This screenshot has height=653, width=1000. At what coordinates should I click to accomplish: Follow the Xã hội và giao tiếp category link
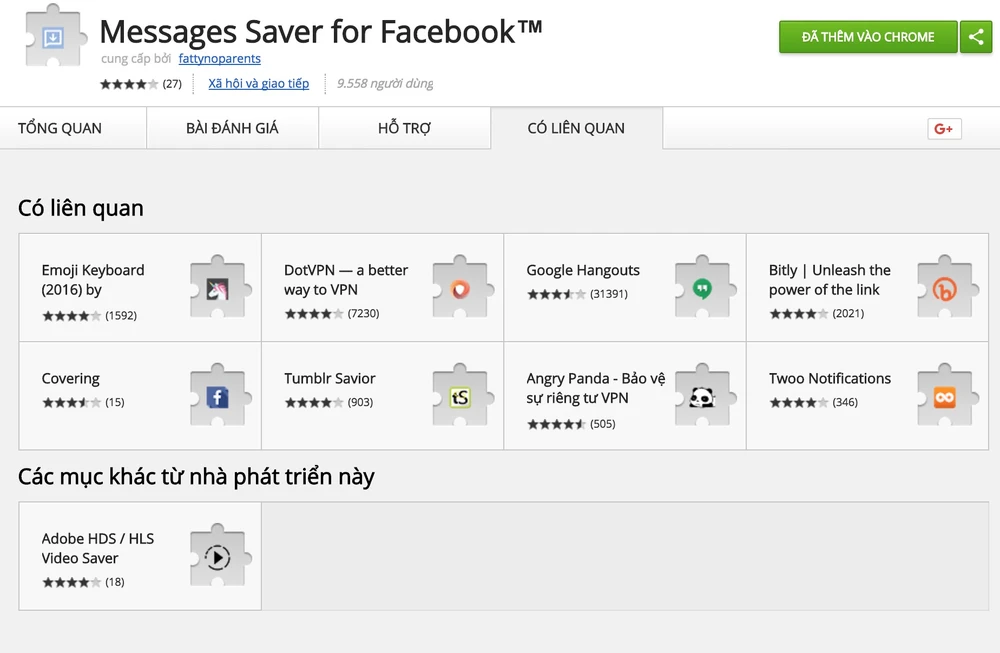259,84
